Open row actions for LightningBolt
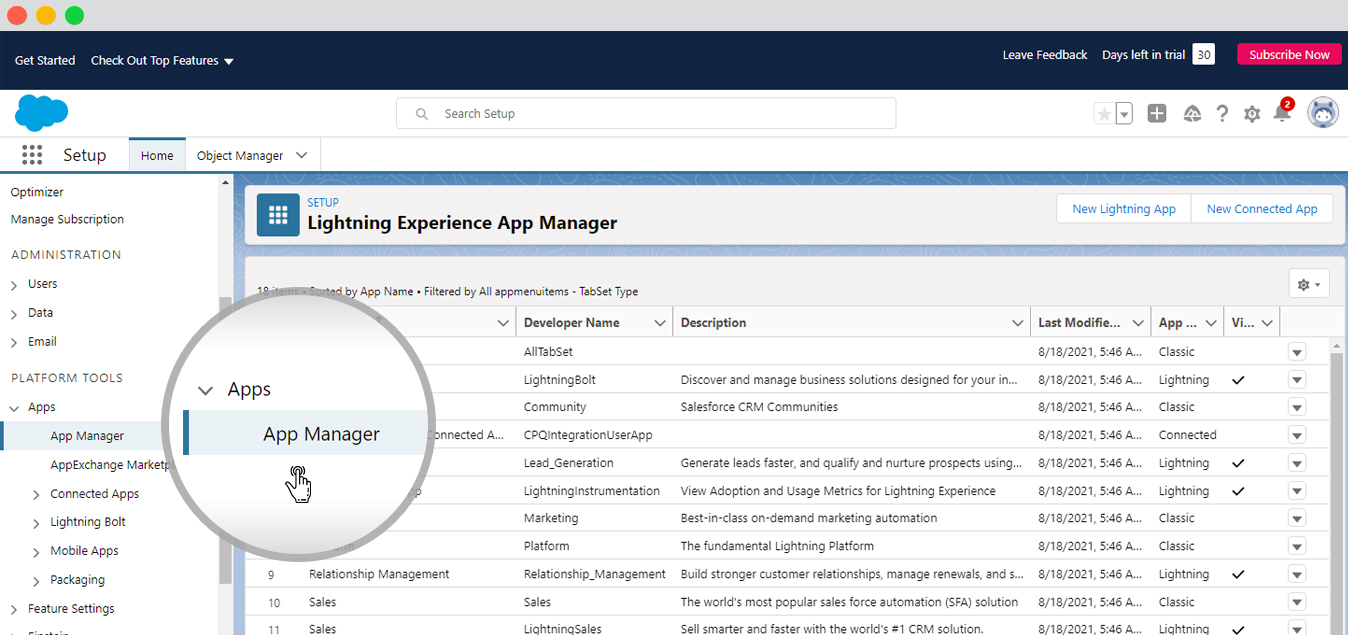This screenshot has width=1348, height=635. click(x=1297, y=380)
